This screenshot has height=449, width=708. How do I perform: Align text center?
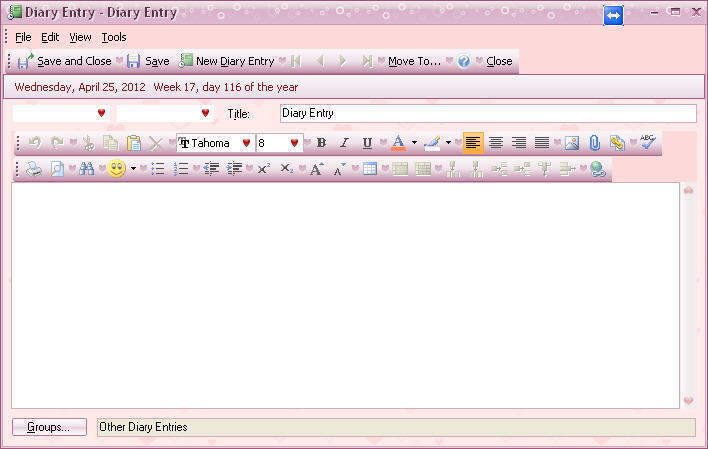tap(496, 143)
